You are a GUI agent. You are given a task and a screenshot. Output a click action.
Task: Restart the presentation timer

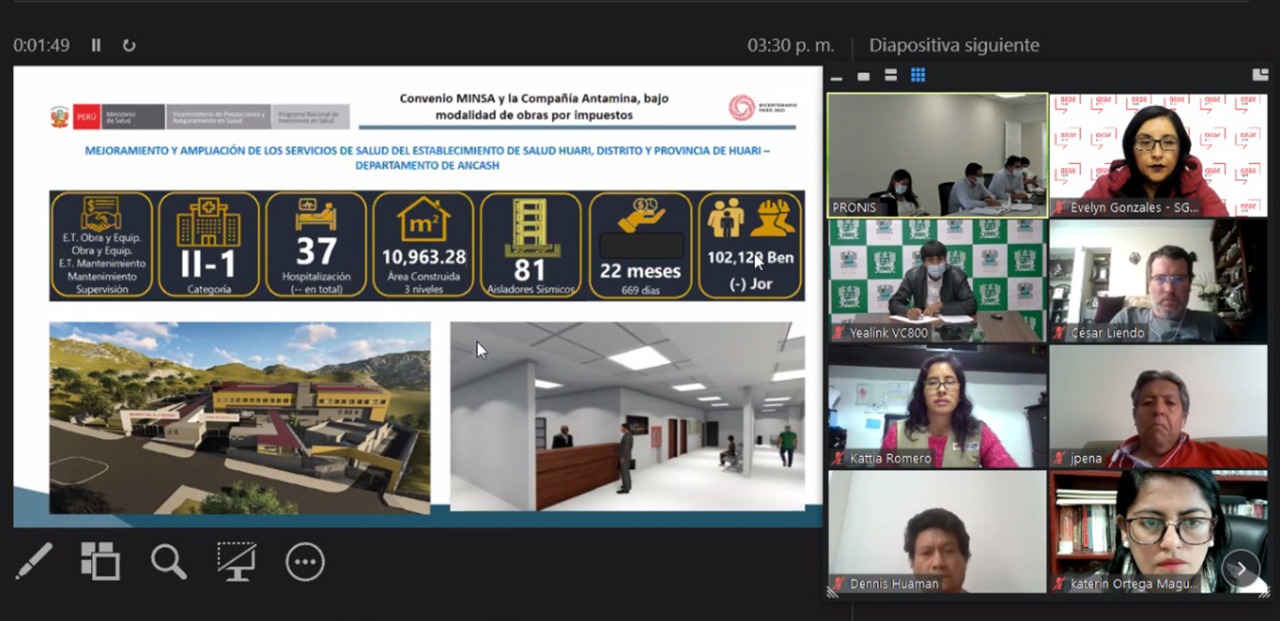click(x=129, y=45)
